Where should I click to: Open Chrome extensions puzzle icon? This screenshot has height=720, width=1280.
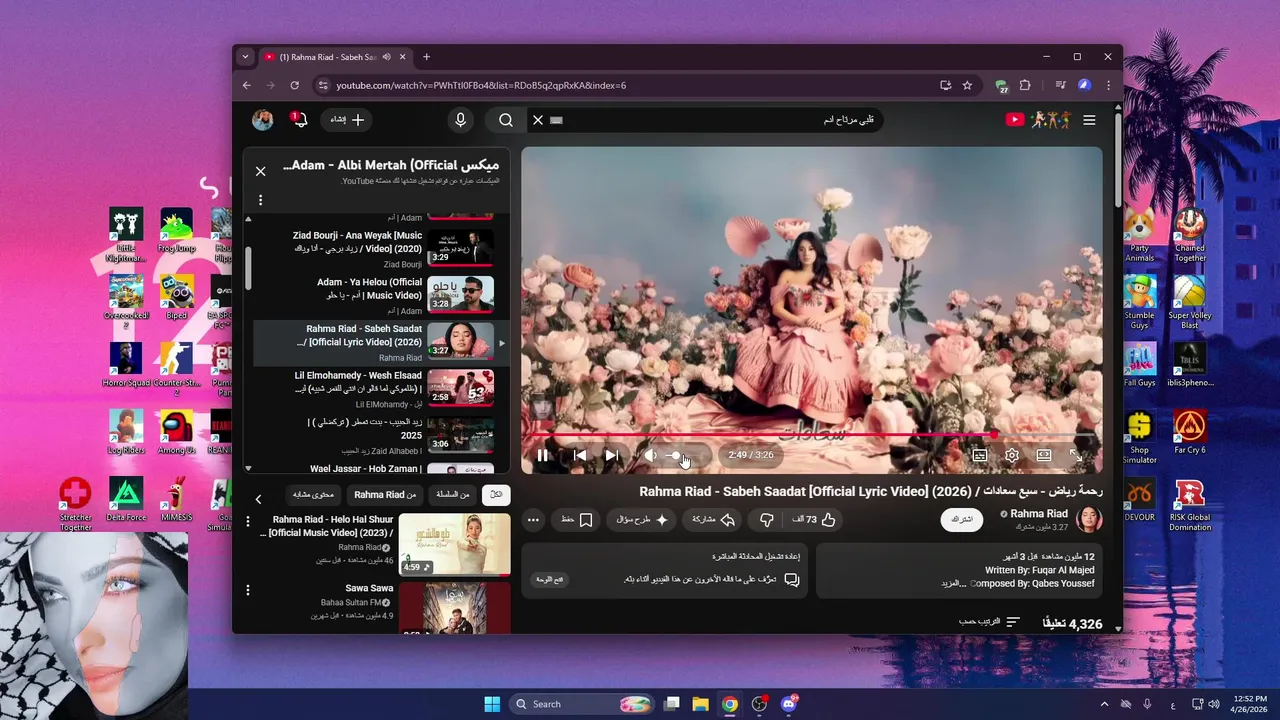point(1025,85)
